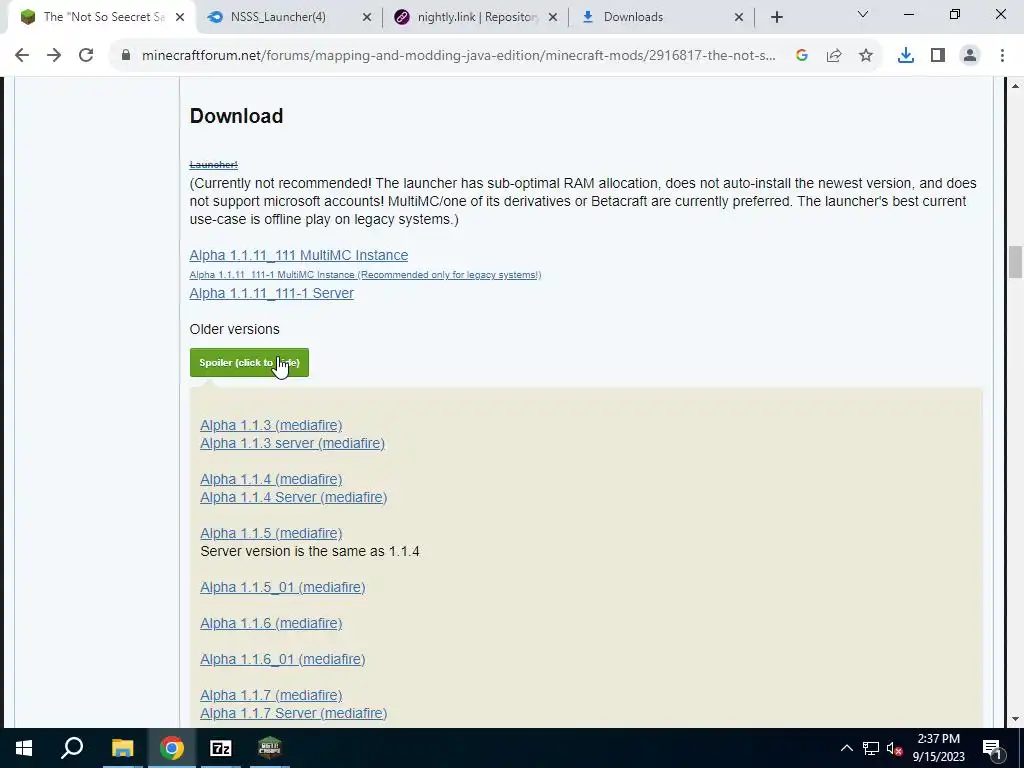Click the page vertical scrollbar thumb
This screenshot has height=768, width=1024.
(x=1015, y=263)
